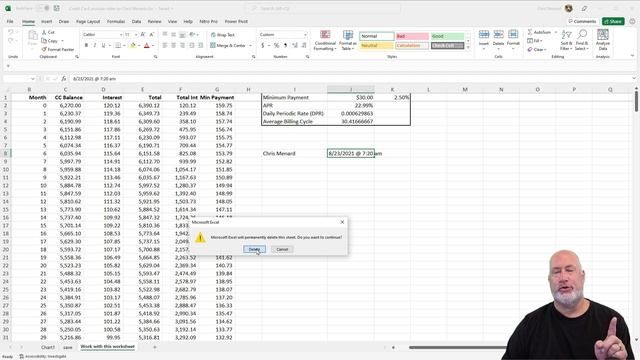Viewport: 640px width, 360px height.
Task: Switch to the Insert ribbon tab
Action: click(x=47, y=21)
